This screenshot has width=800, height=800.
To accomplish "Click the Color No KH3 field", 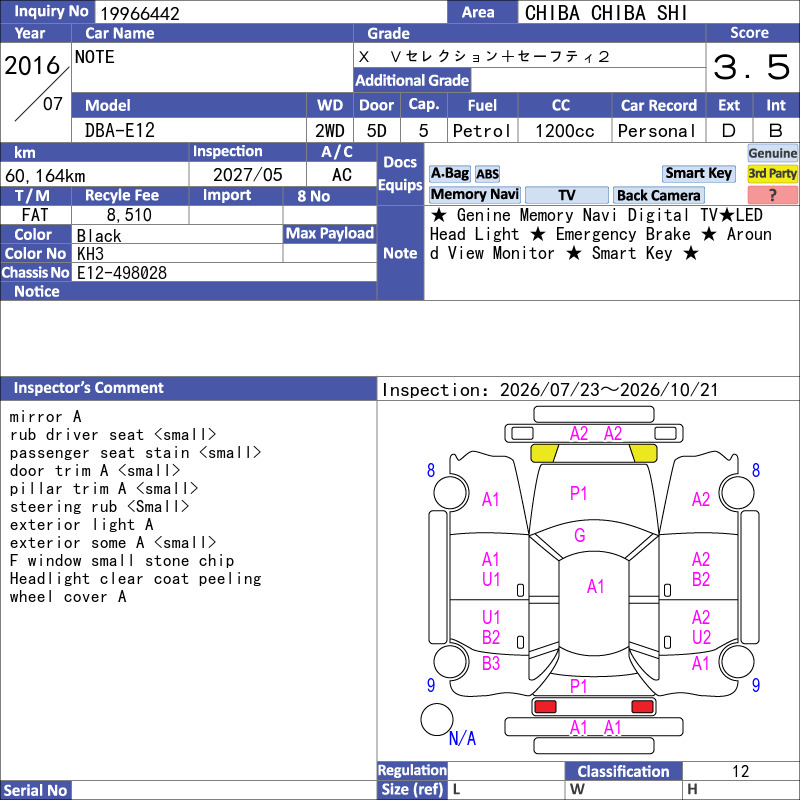I will tap(177, 254).
